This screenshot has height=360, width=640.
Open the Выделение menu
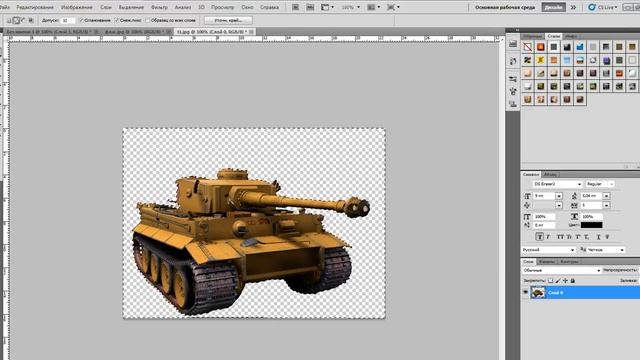(x=131, y=7)
